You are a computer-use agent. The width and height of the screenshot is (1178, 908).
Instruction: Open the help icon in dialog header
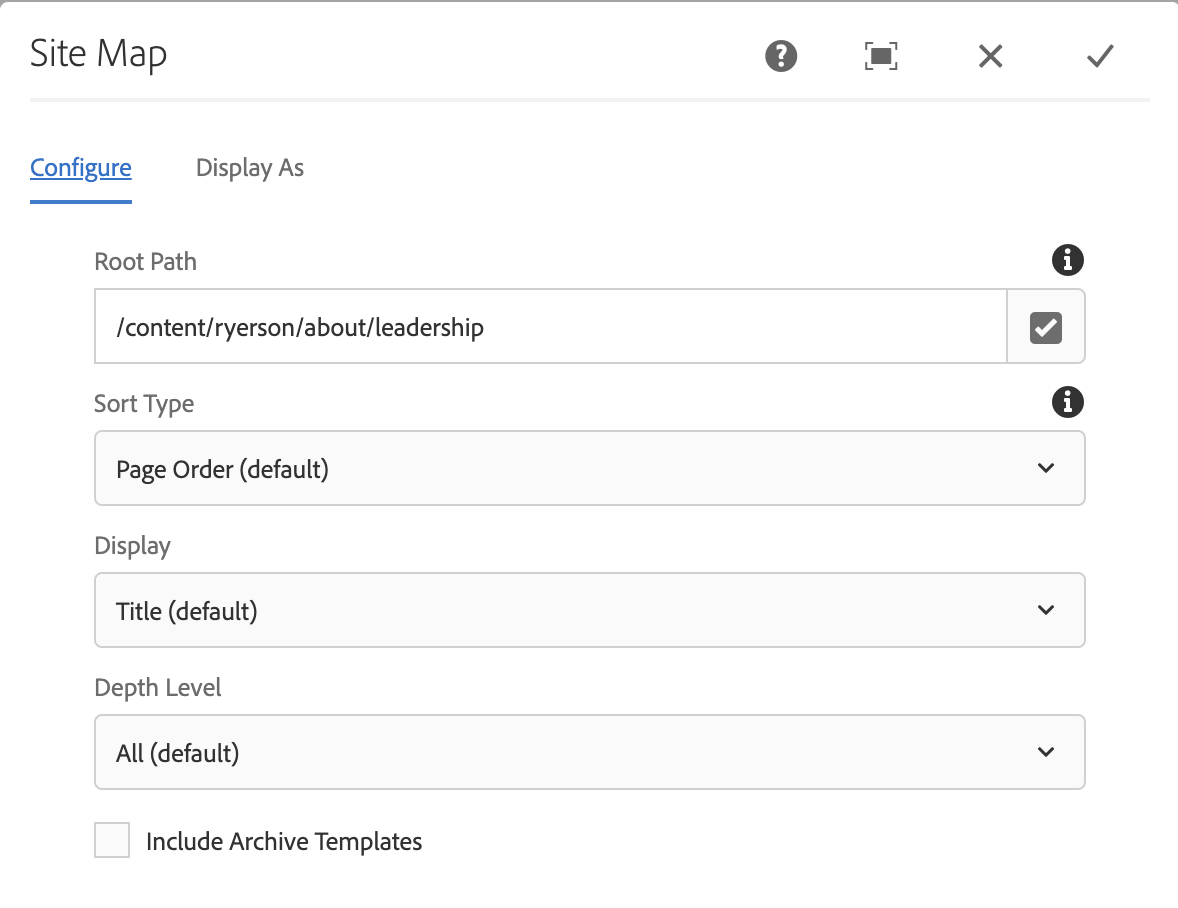(781, 56)
